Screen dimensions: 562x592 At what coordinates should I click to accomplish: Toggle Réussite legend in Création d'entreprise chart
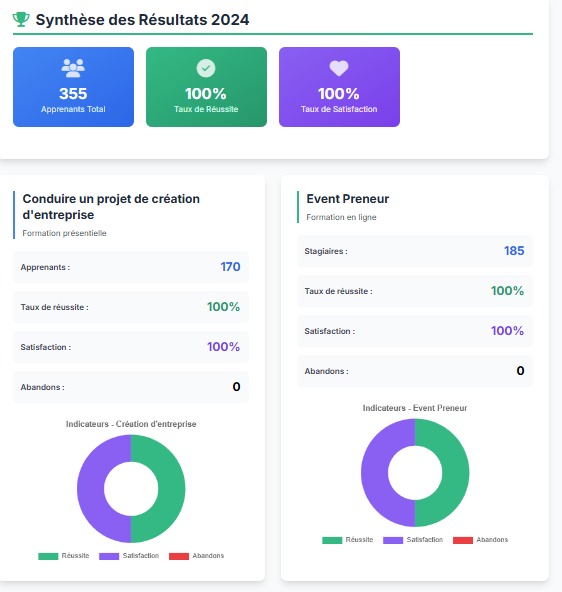pyautogui.click(x=64, y=556)
